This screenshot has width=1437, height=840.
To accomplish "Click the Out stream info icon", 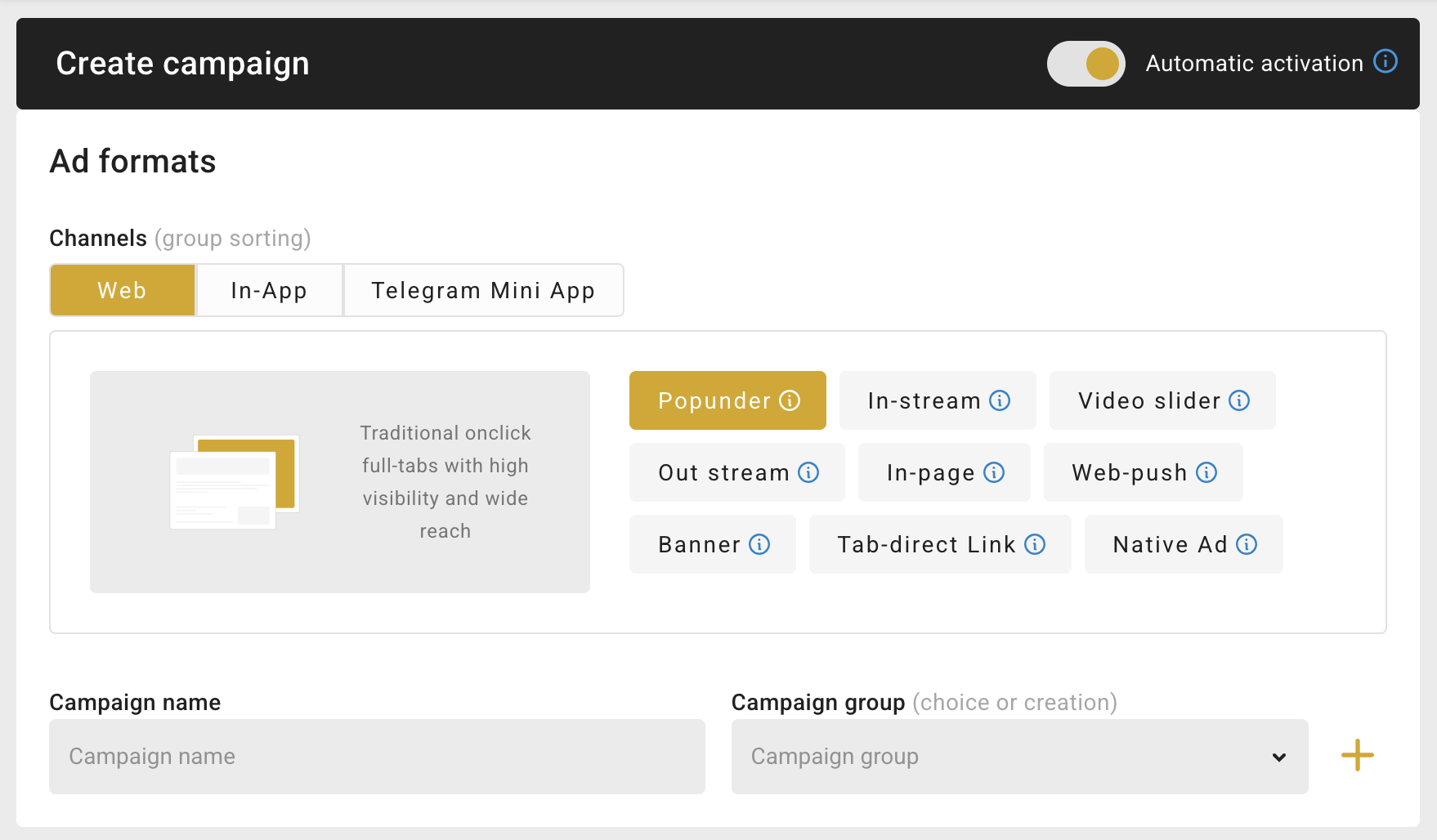I will [x=808, y=472].
